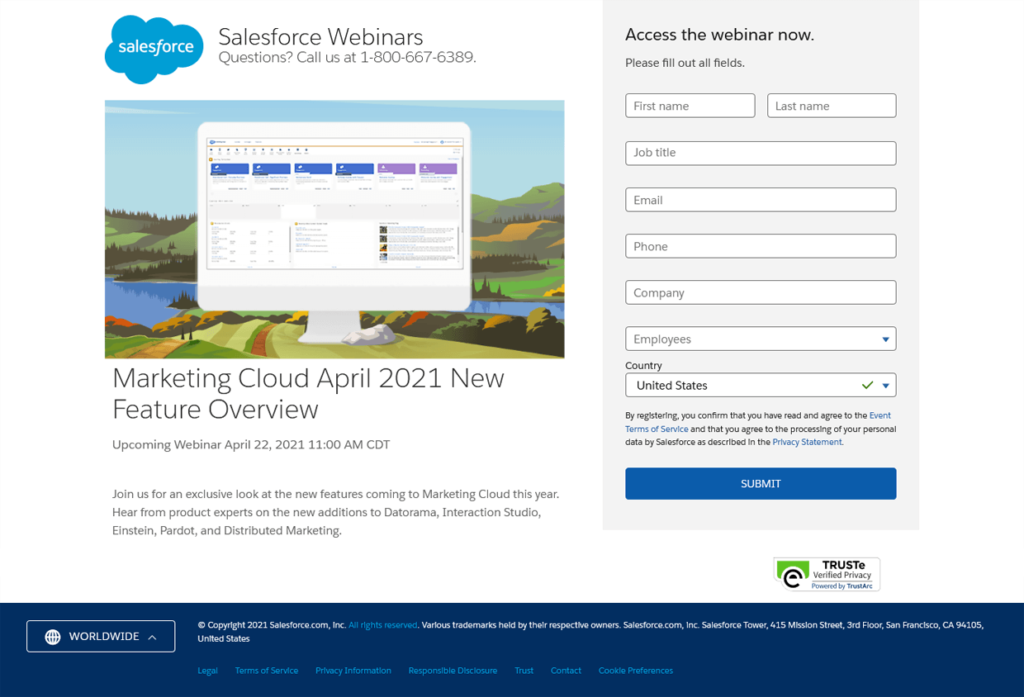The image size is (1024, 697).
Task: Click the Upcoming Webinar April 22 date text
Action: [251, 445]
